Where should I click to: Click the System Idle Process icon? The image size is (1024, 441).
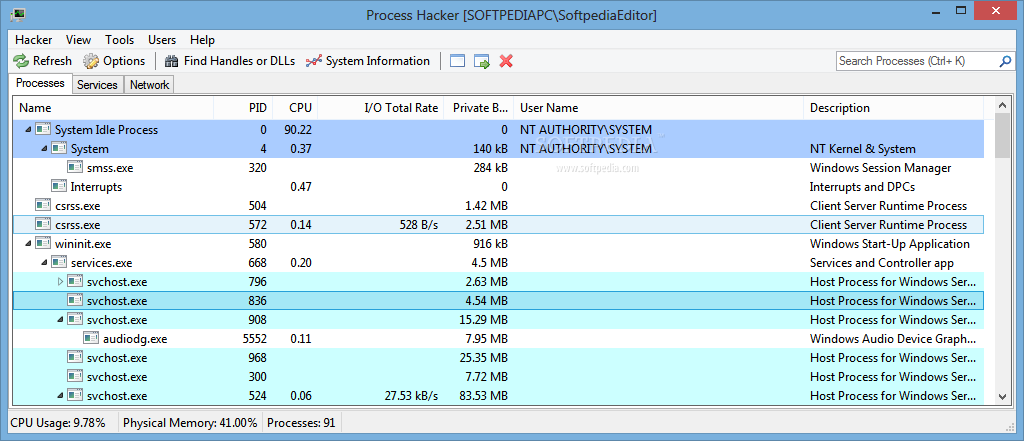(x=44, y=129)
